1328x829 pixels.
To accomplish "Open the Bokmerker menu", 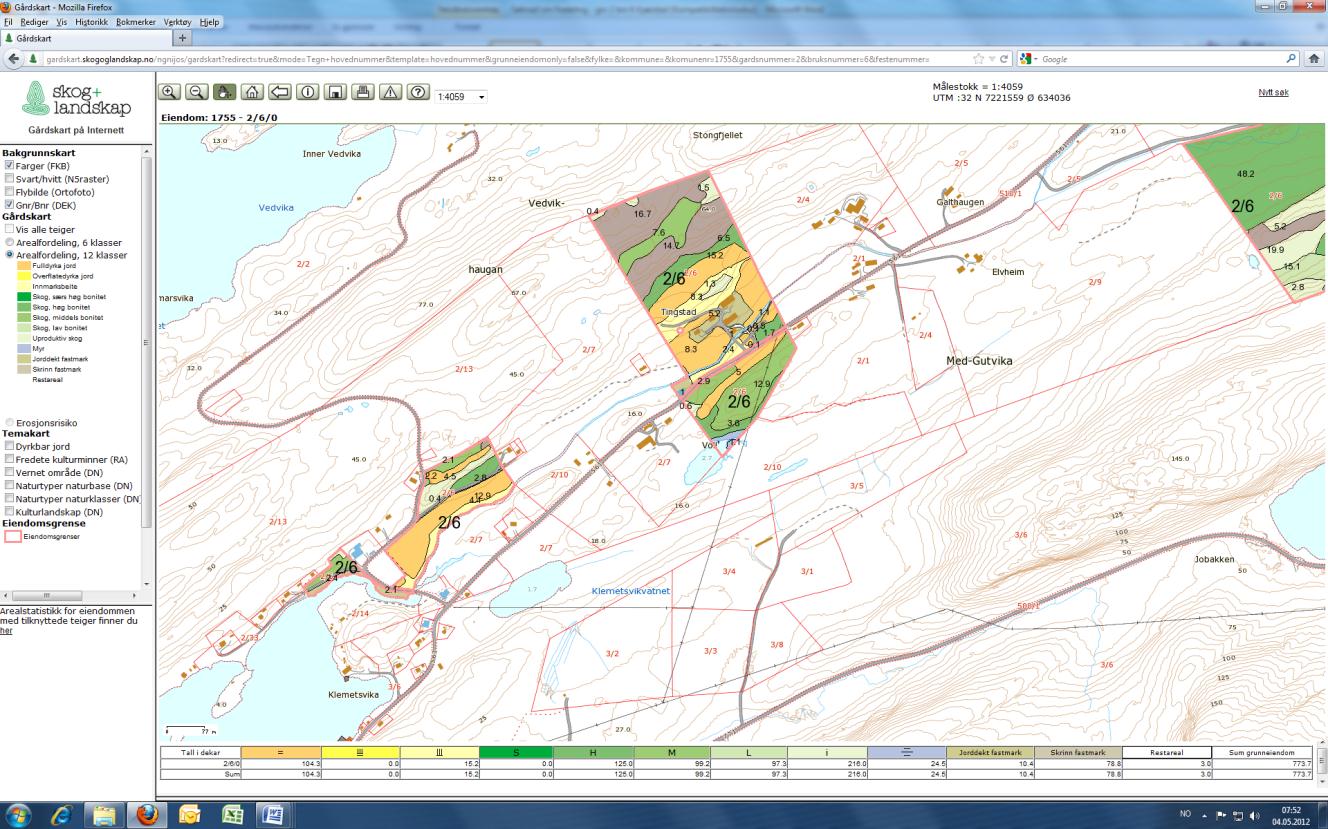I will 138,21.
